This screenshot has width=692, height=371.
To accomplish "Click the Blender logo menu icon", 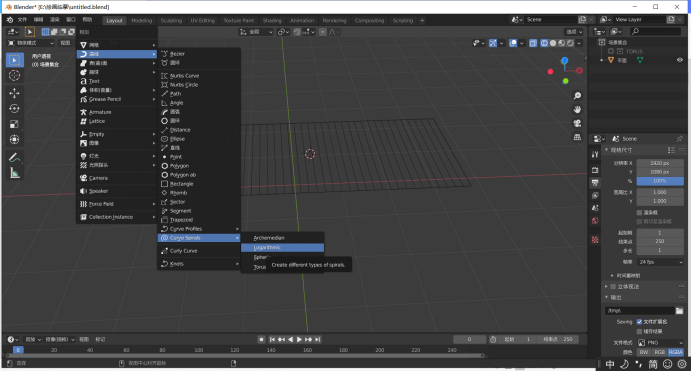I will 10,20.
